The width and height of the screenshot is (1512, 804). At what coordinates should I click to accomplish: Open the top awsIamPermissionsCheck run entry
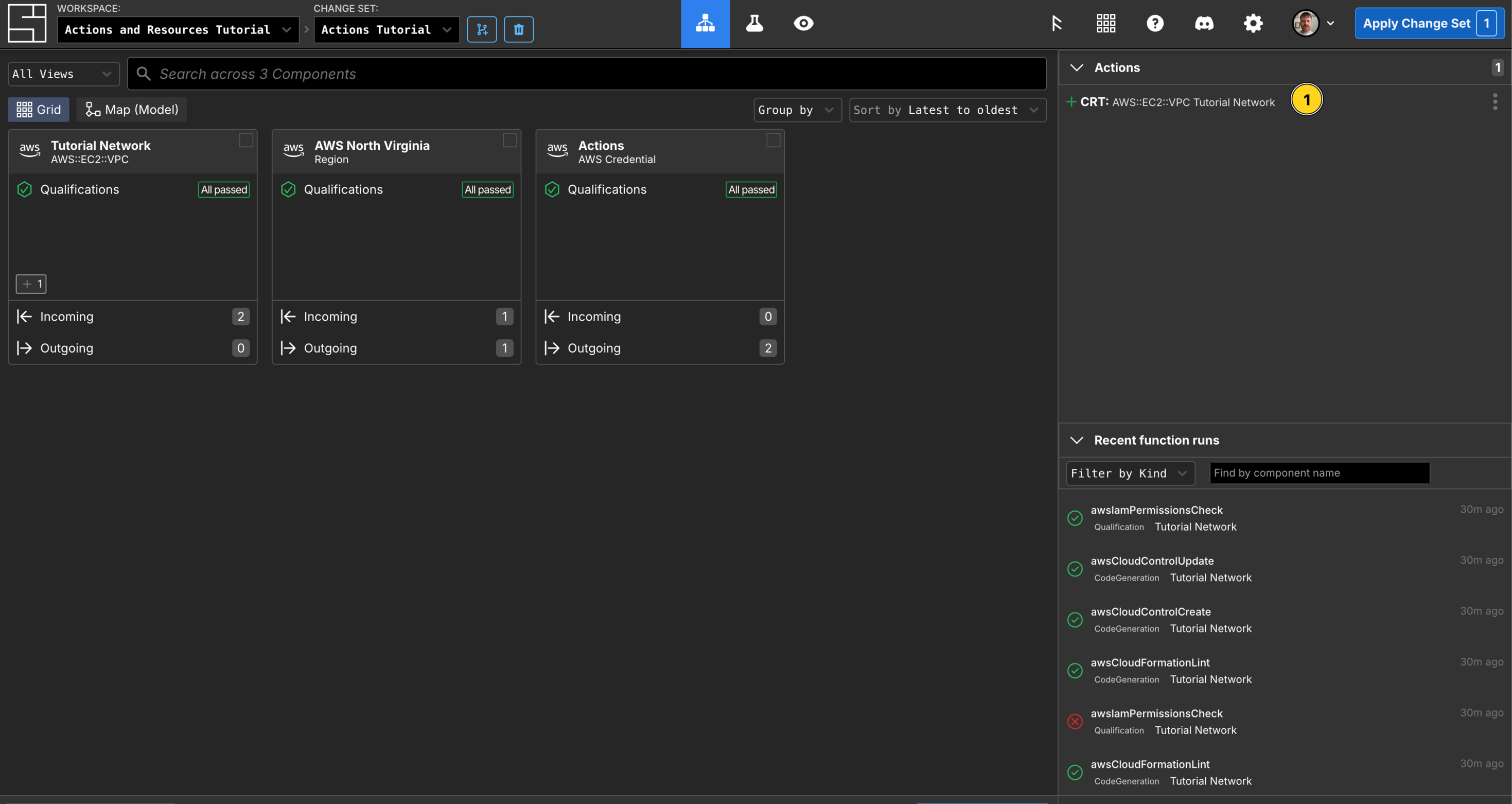pos(1285,518)
